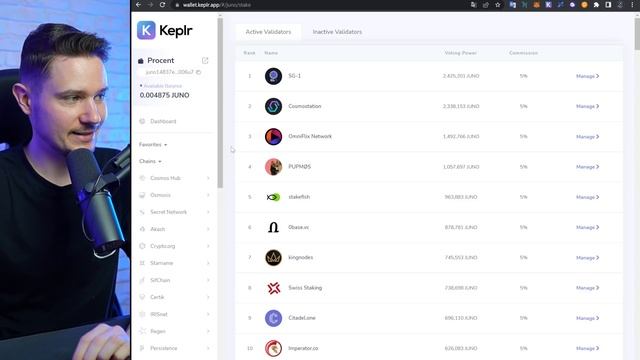Click the SG-1 validator avatar
Image resolution: width=640 pixels, height=360 pixels.
(273, 76)
